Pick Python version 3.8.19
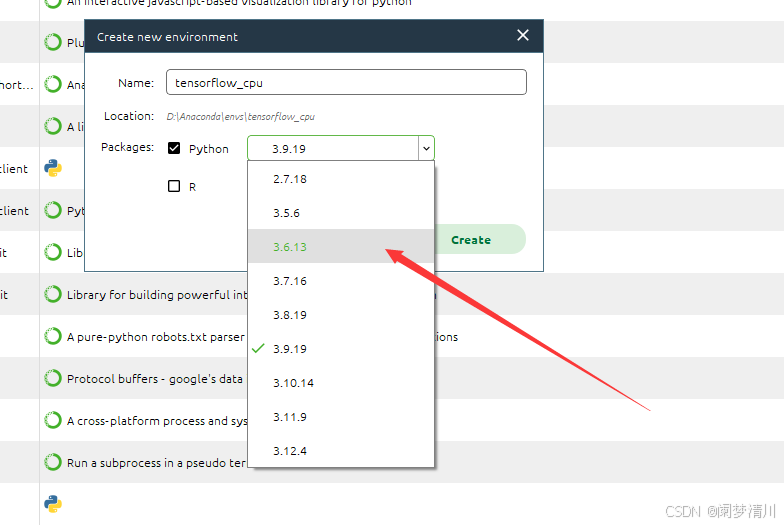This screenshot has width=784, height=525. point(341,315)
